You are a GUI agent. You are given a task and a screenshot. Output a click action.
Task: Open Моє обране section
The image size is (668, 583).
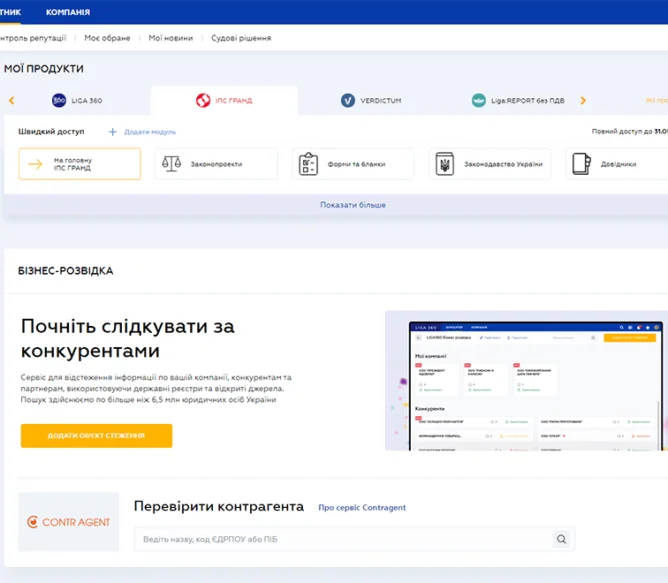107,38
